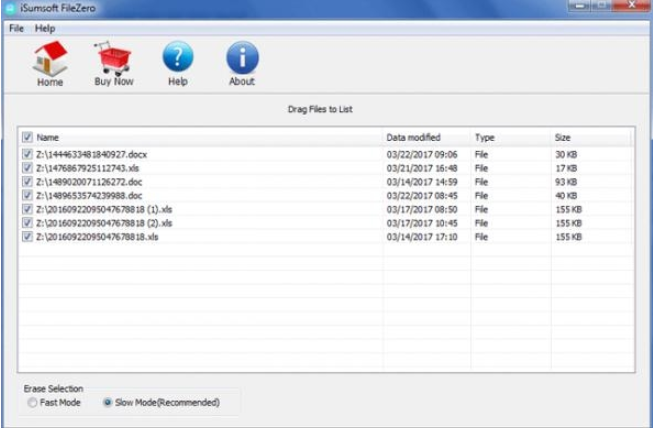Sort by Data modified column header

click(413, 137)
